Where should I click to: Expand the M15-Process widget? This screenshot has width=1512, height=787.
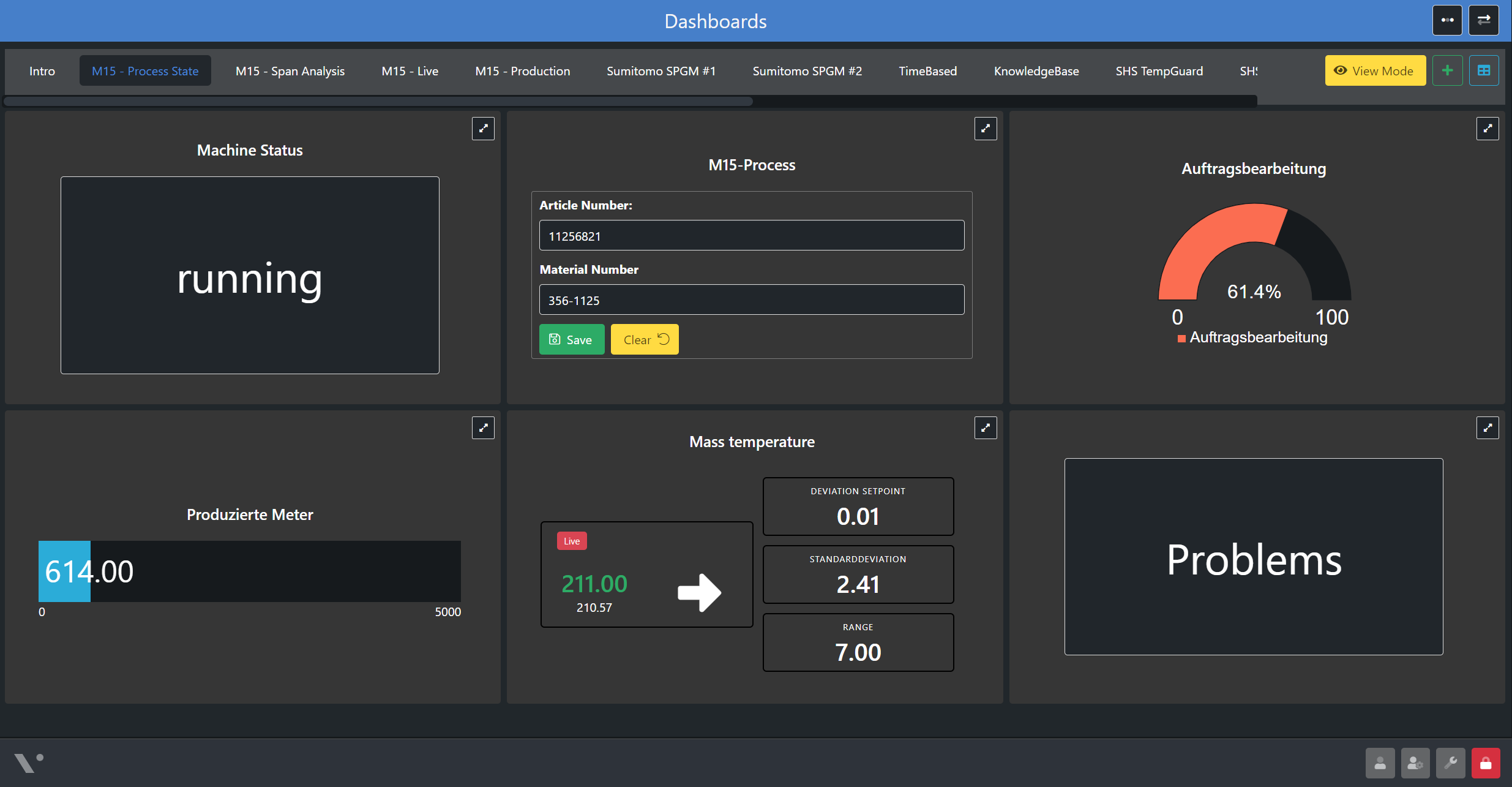pyautogui.click(x=985, y=129)
